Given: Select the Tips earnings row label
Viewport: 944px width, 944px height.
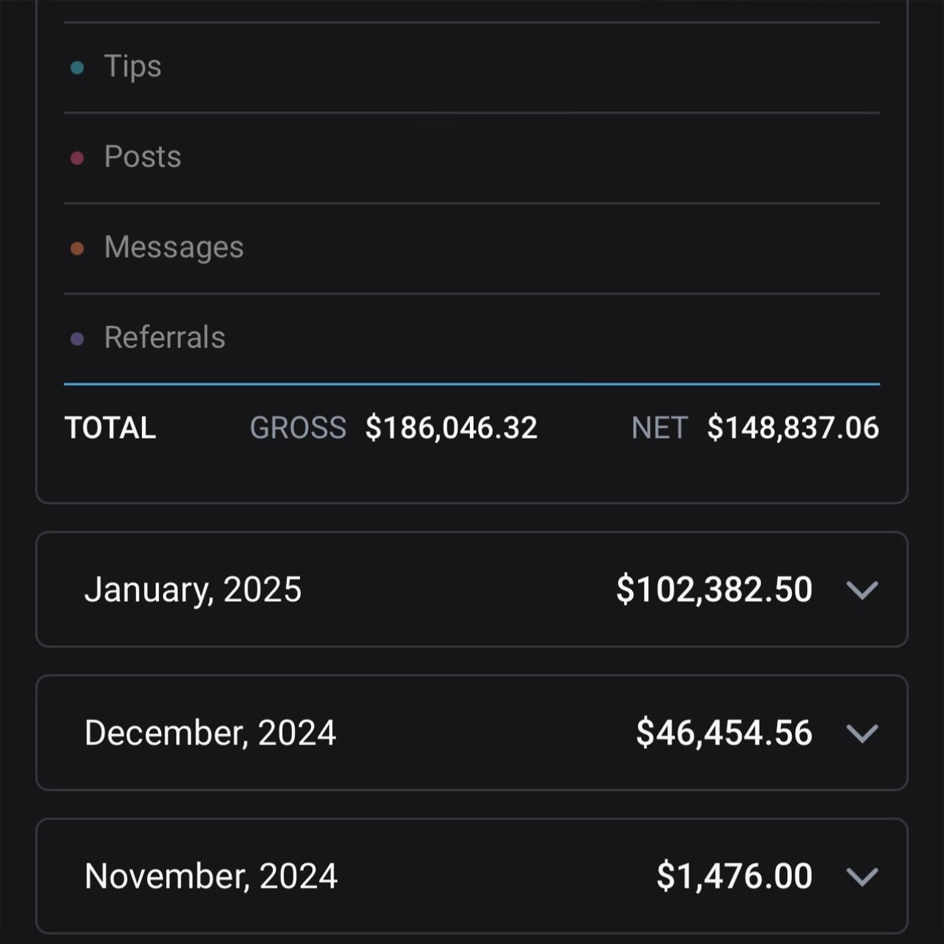Looking at the screenshot, I should pos(132,67).
